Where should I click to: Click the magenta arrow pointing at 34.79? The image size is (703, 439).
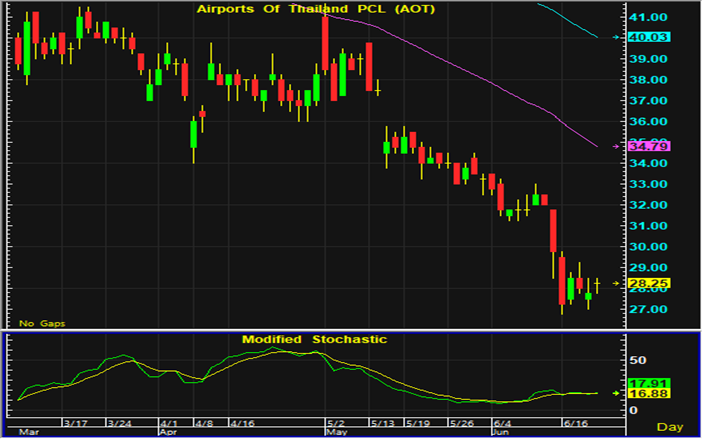[x=617, y=146]
